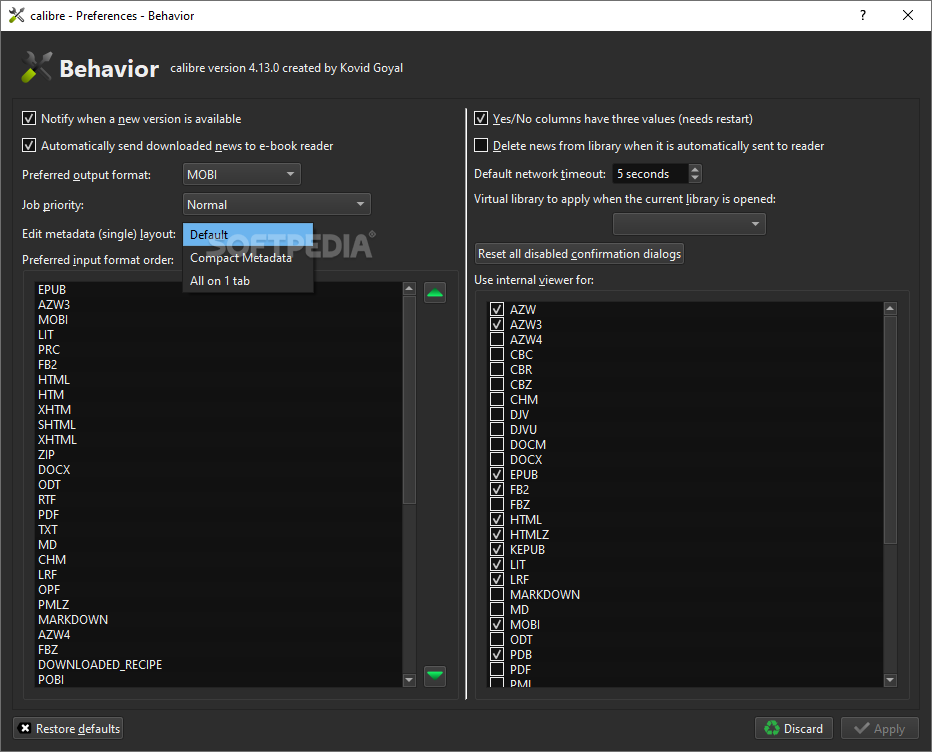Select All on 1 tab layout option
The width and height of the screenshot is (932, 752).
coord(248,281)
